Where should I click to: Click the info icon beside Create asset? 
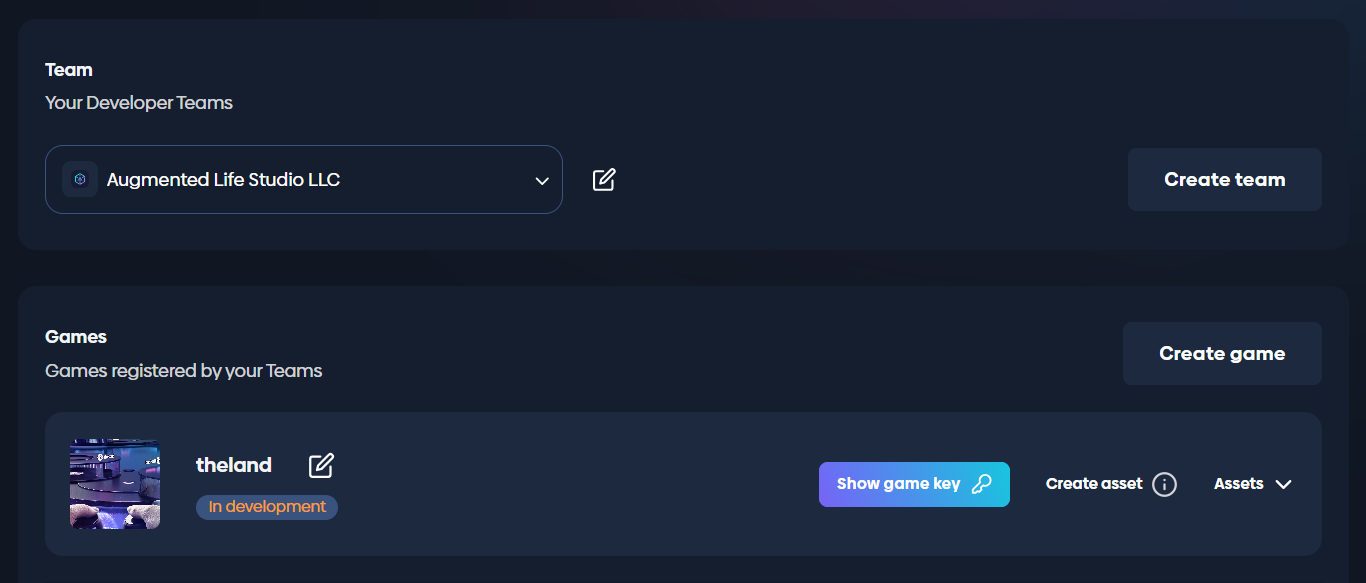point(1164,484)
